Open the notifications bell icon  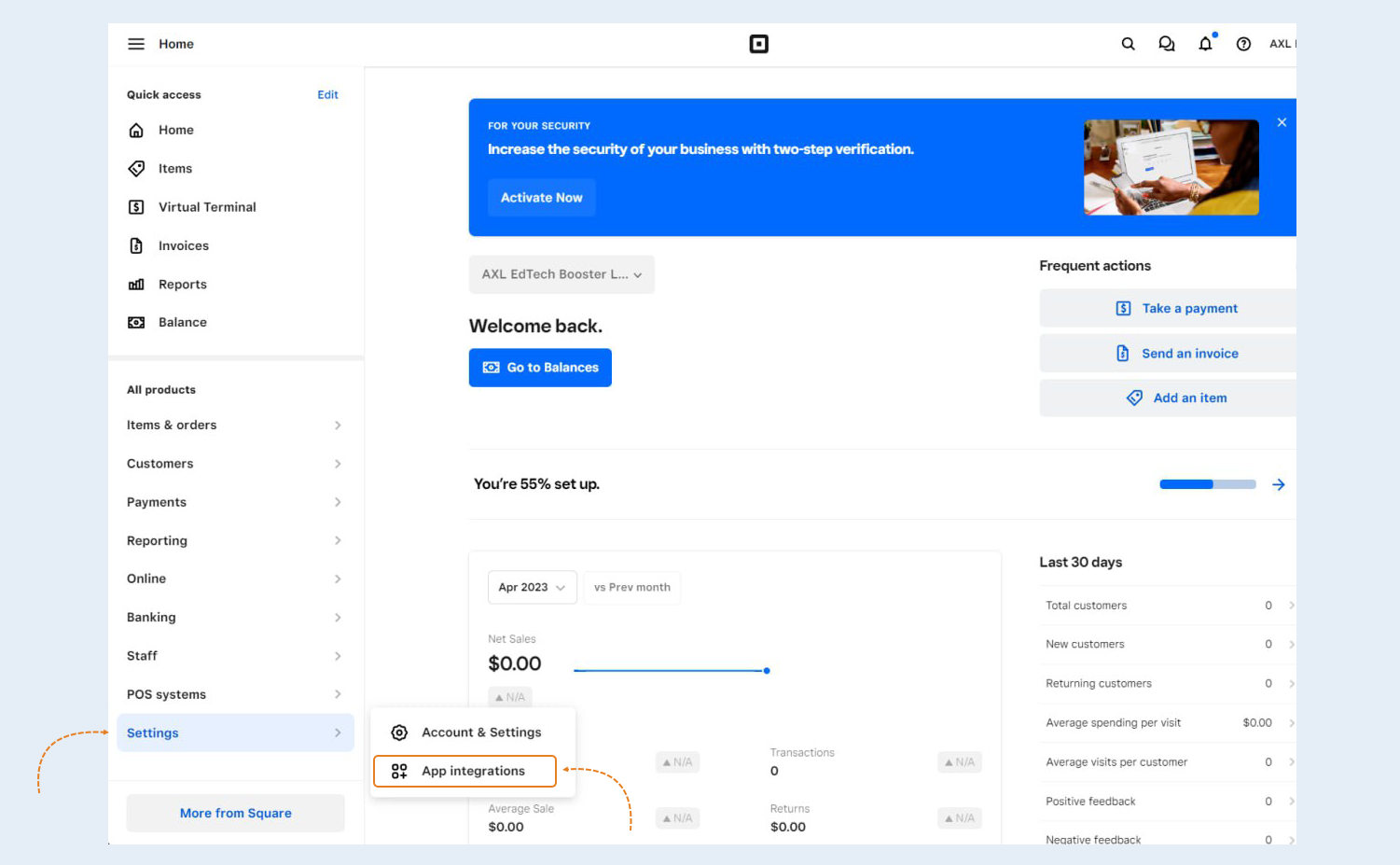coord(1205,44)
